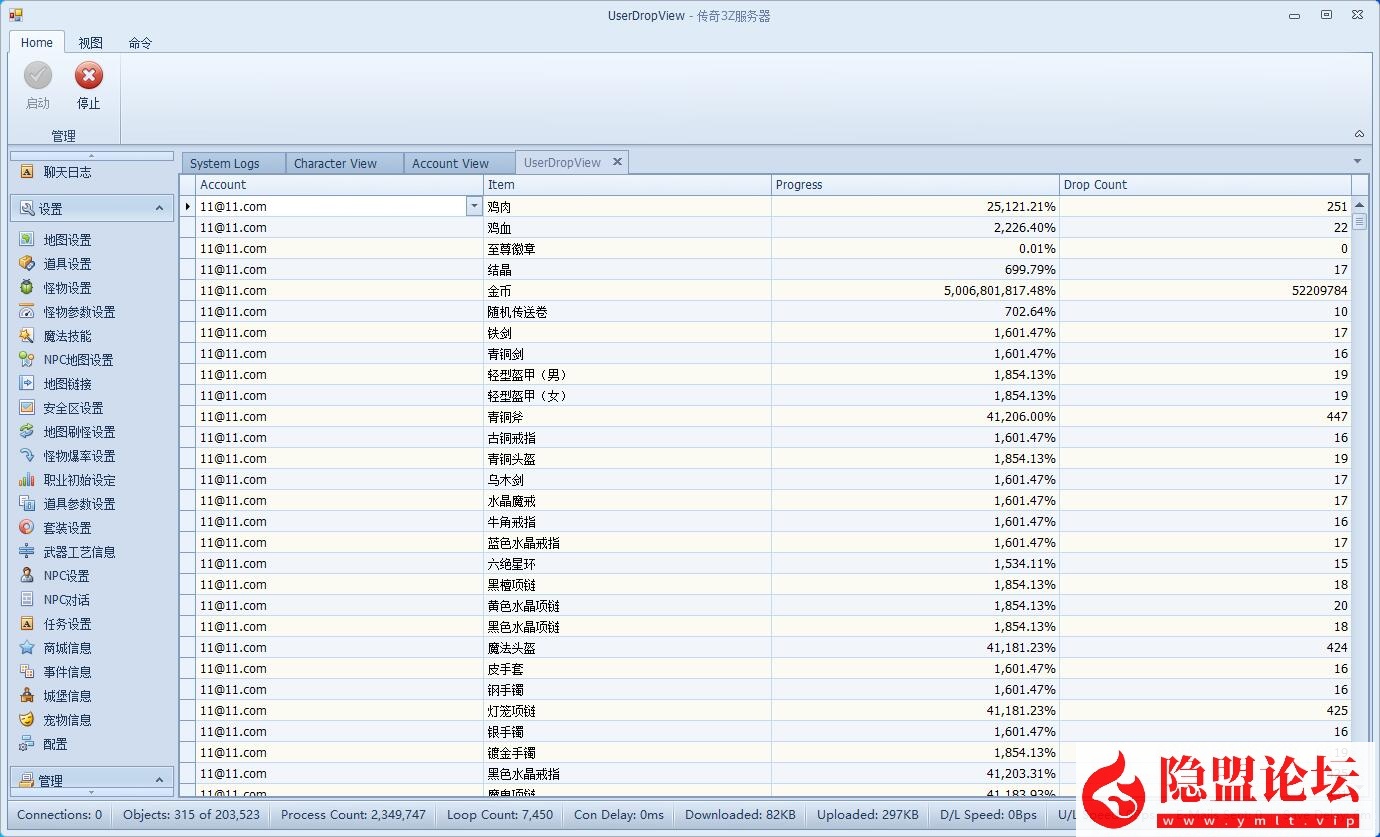Viewport: 1380px width, 837px height.
Task: Open Account cell dropdown arrow
Action: 474,206
